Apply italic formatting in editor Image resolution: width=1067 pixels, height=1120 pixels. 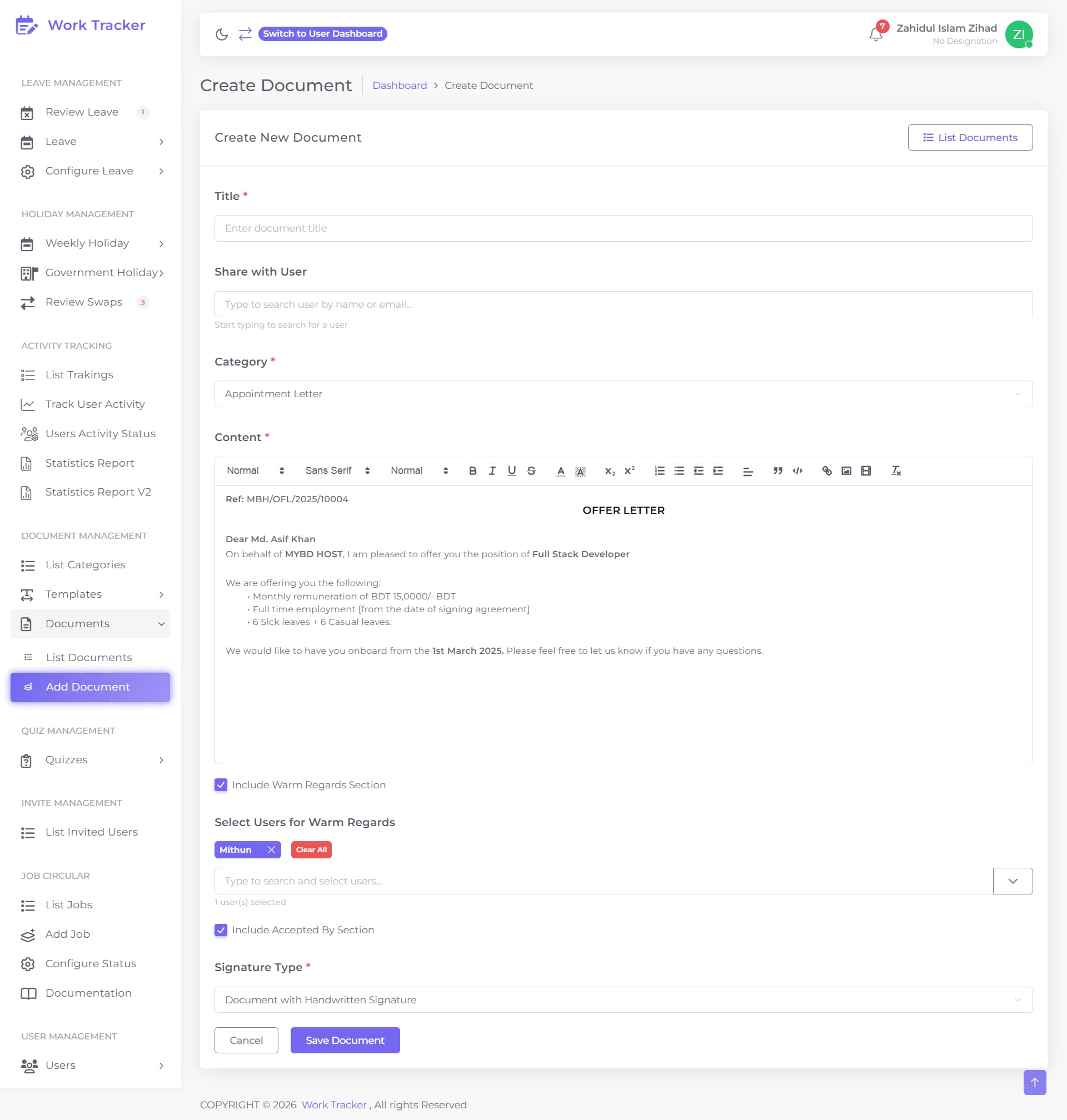pos(492,471)
